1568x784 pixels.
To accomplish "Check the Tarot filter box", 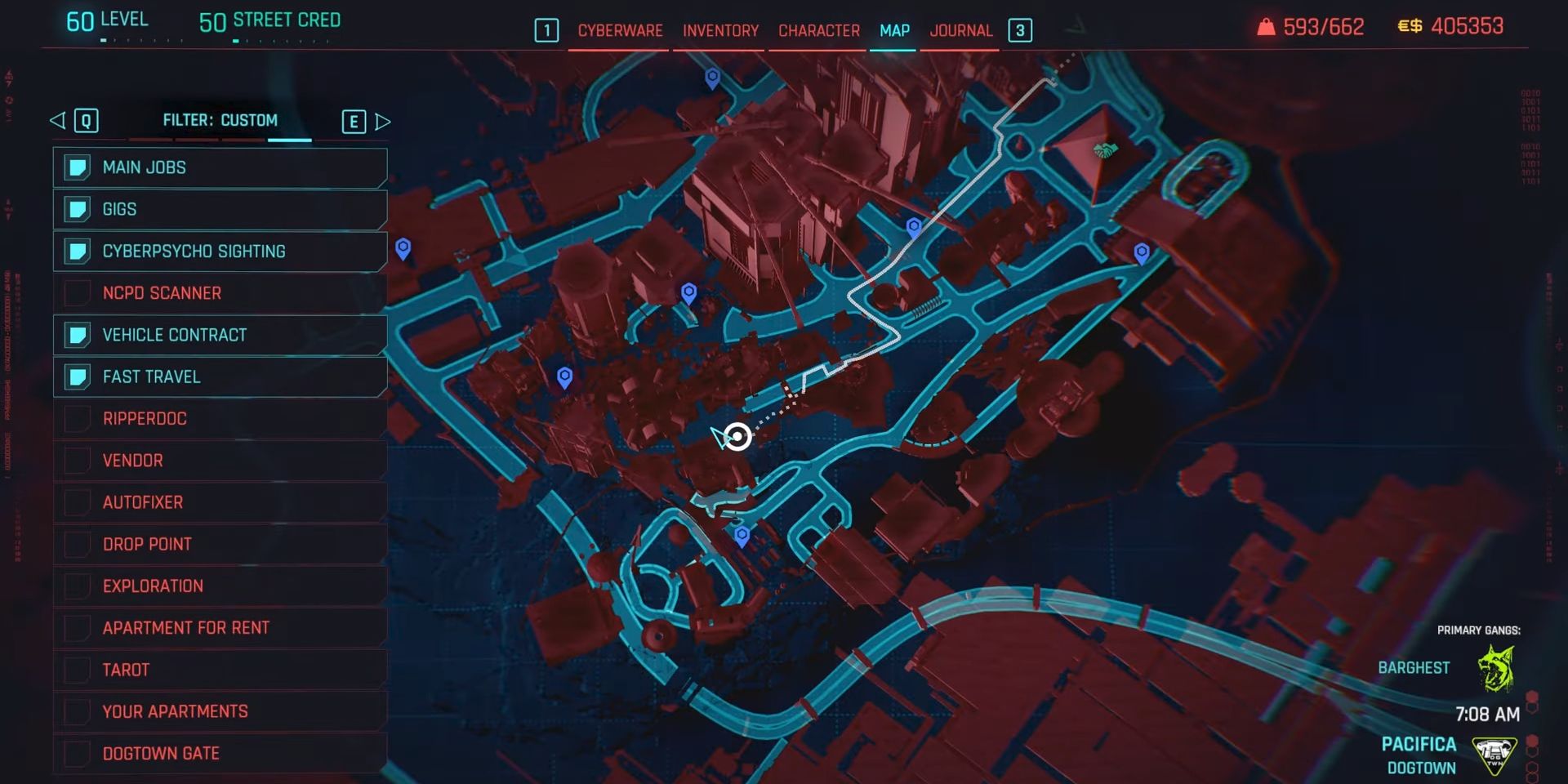I will pos(78,670).
